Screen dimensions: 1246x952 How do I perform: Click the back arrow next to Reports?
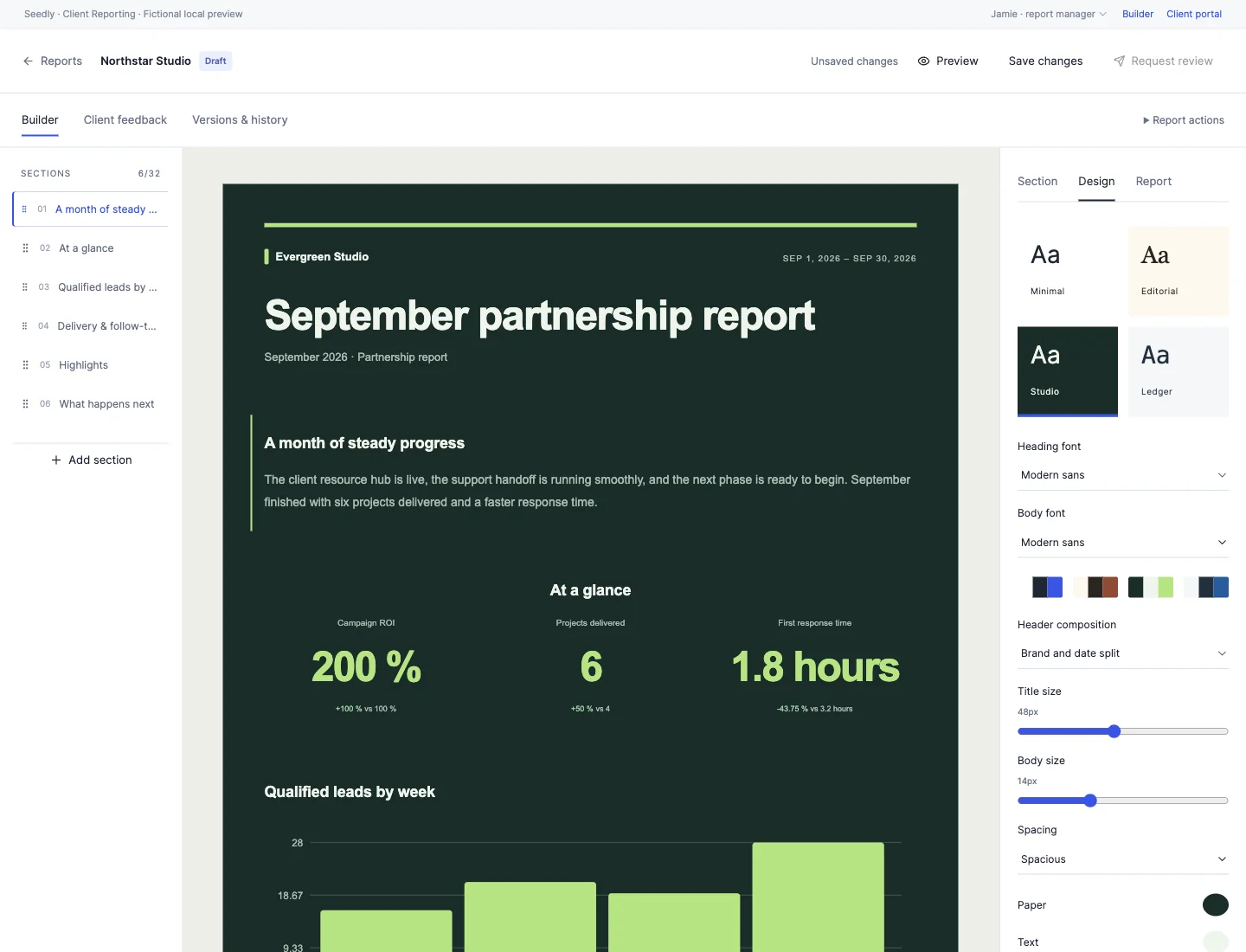click(28, 61)
